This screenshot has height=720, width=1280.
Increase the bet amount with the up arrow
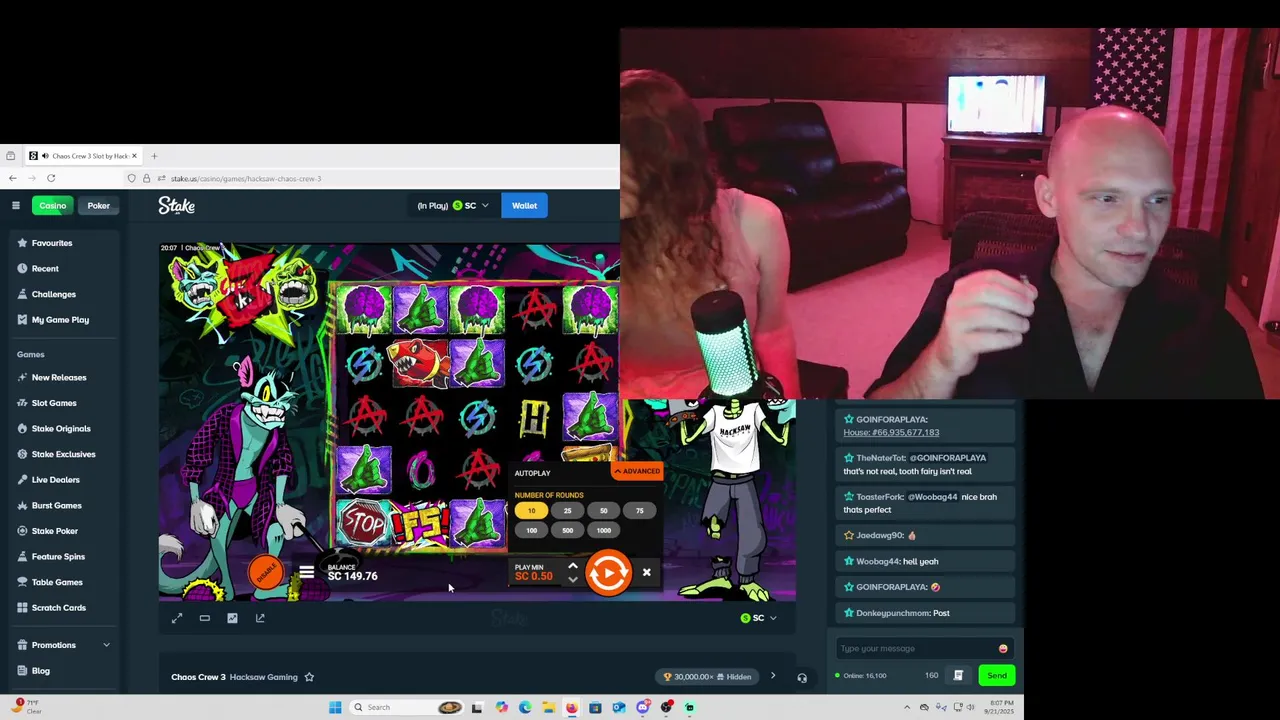(572, 566)
